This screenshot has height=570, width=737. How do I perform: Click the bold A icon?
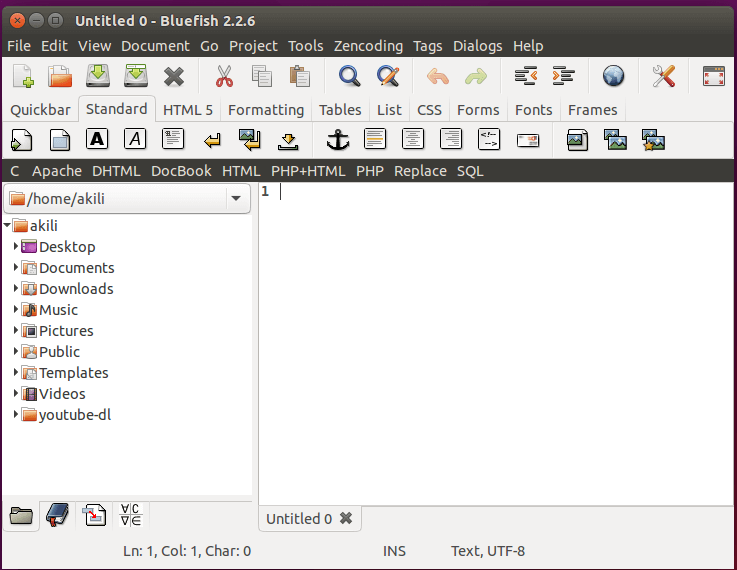[x=97, y=139]
